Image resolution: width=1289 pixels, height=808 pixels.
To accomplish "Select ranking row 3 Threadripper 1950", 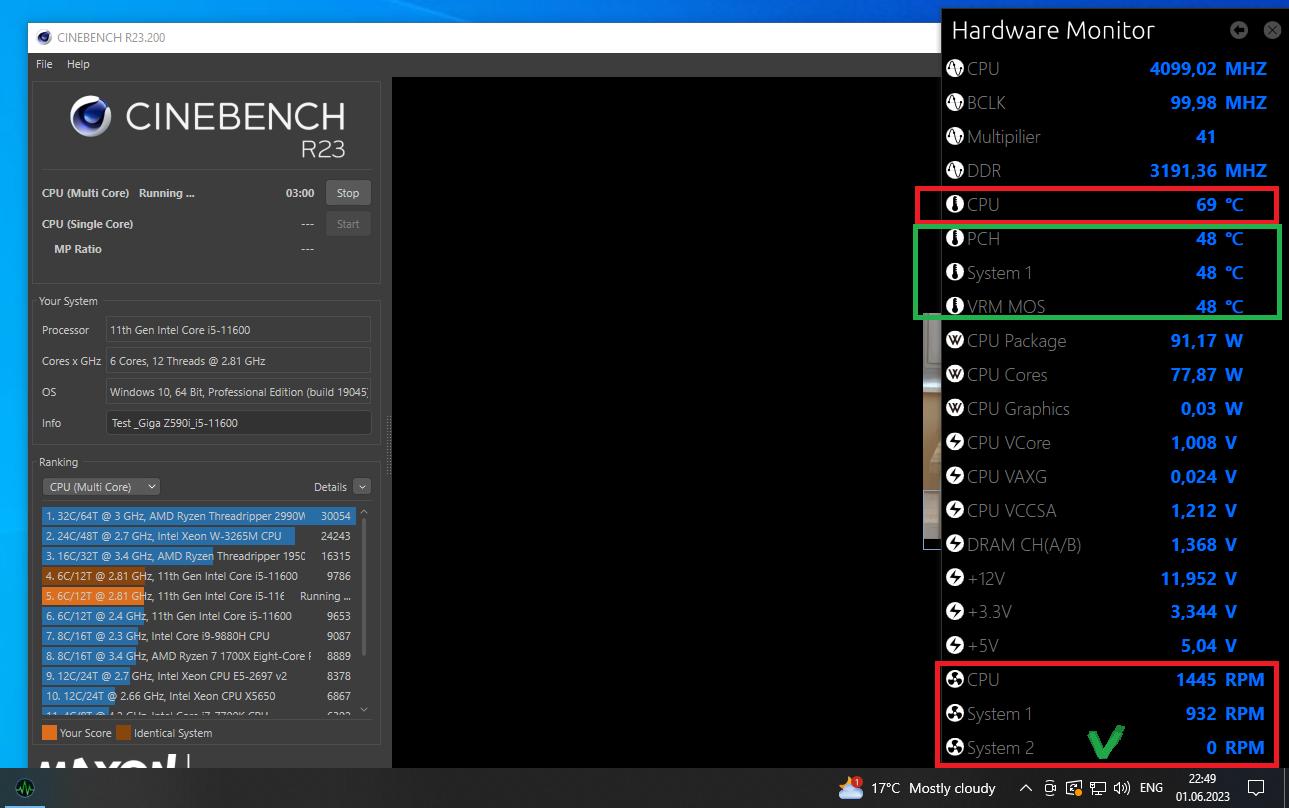I will point(198,556).
